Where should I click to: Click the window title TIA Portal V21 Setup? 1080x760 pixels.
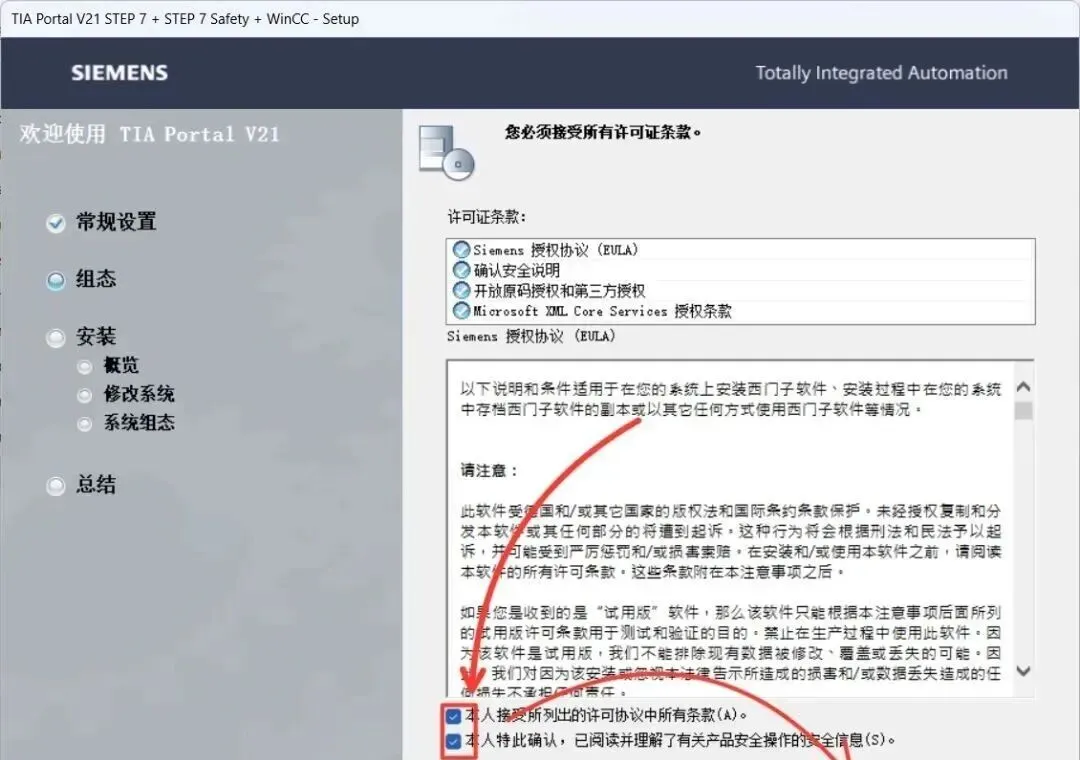tap(185, 19)
